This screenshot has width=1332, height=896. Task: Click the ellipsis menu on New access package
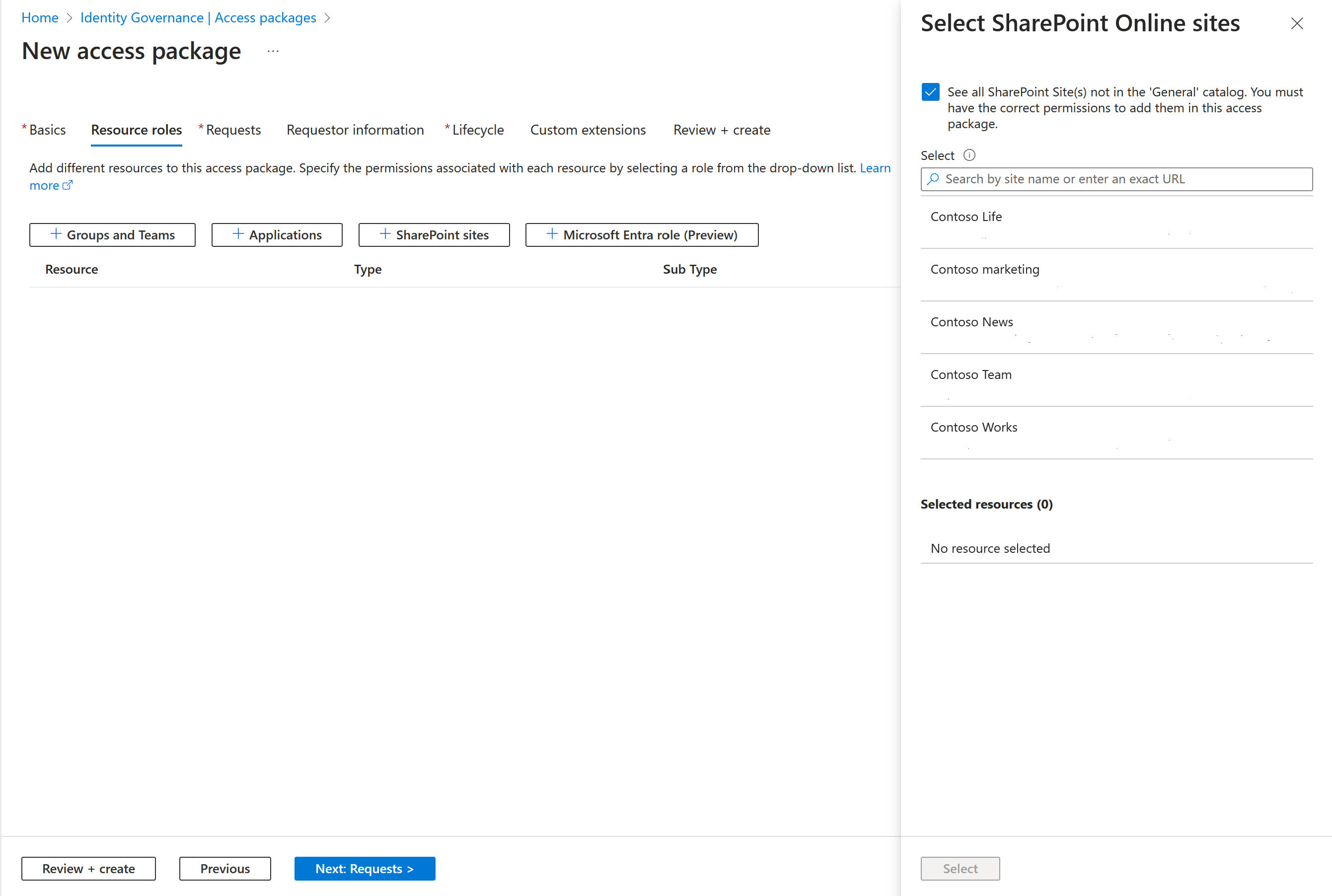[x=275, y=53]
